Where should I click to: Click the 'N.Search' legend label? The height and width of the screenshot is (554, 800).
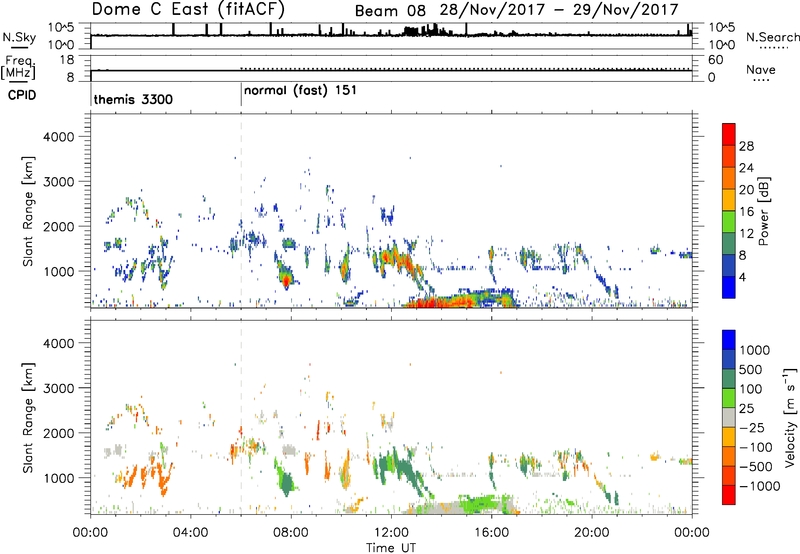(772, 37)
